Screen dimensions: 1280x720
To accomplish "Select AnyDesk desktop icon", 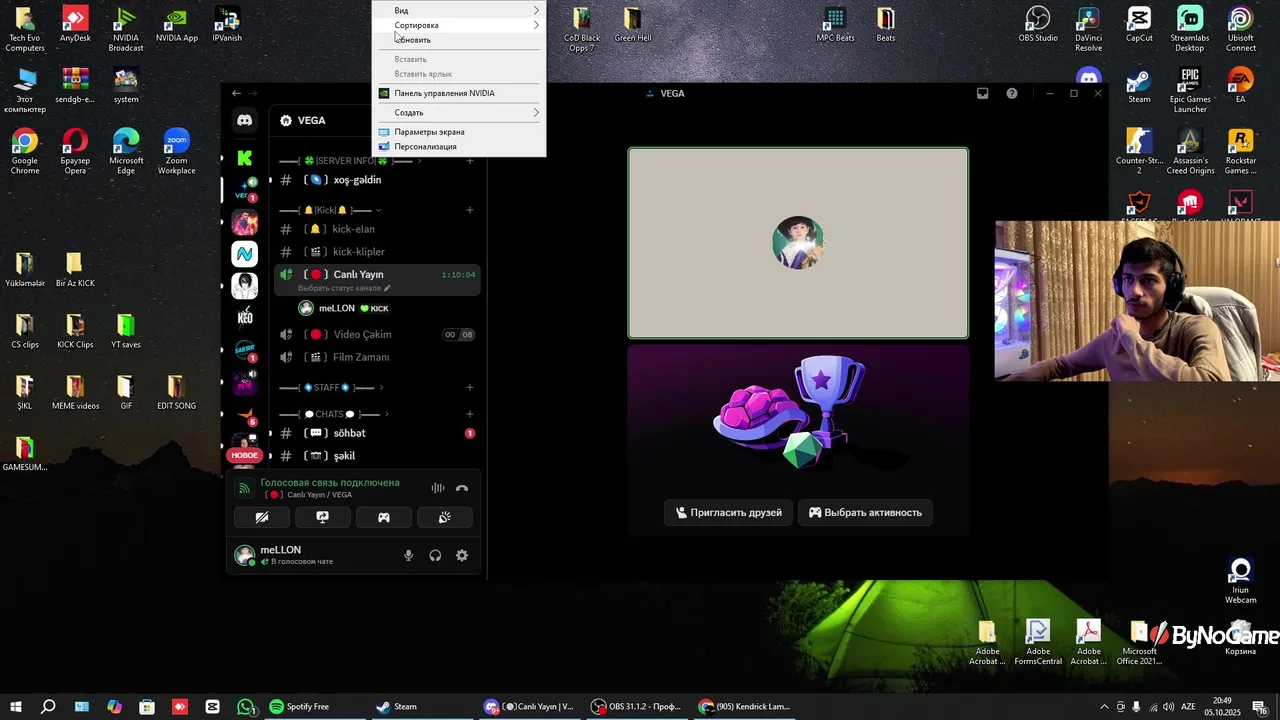I will click(75, 25).
